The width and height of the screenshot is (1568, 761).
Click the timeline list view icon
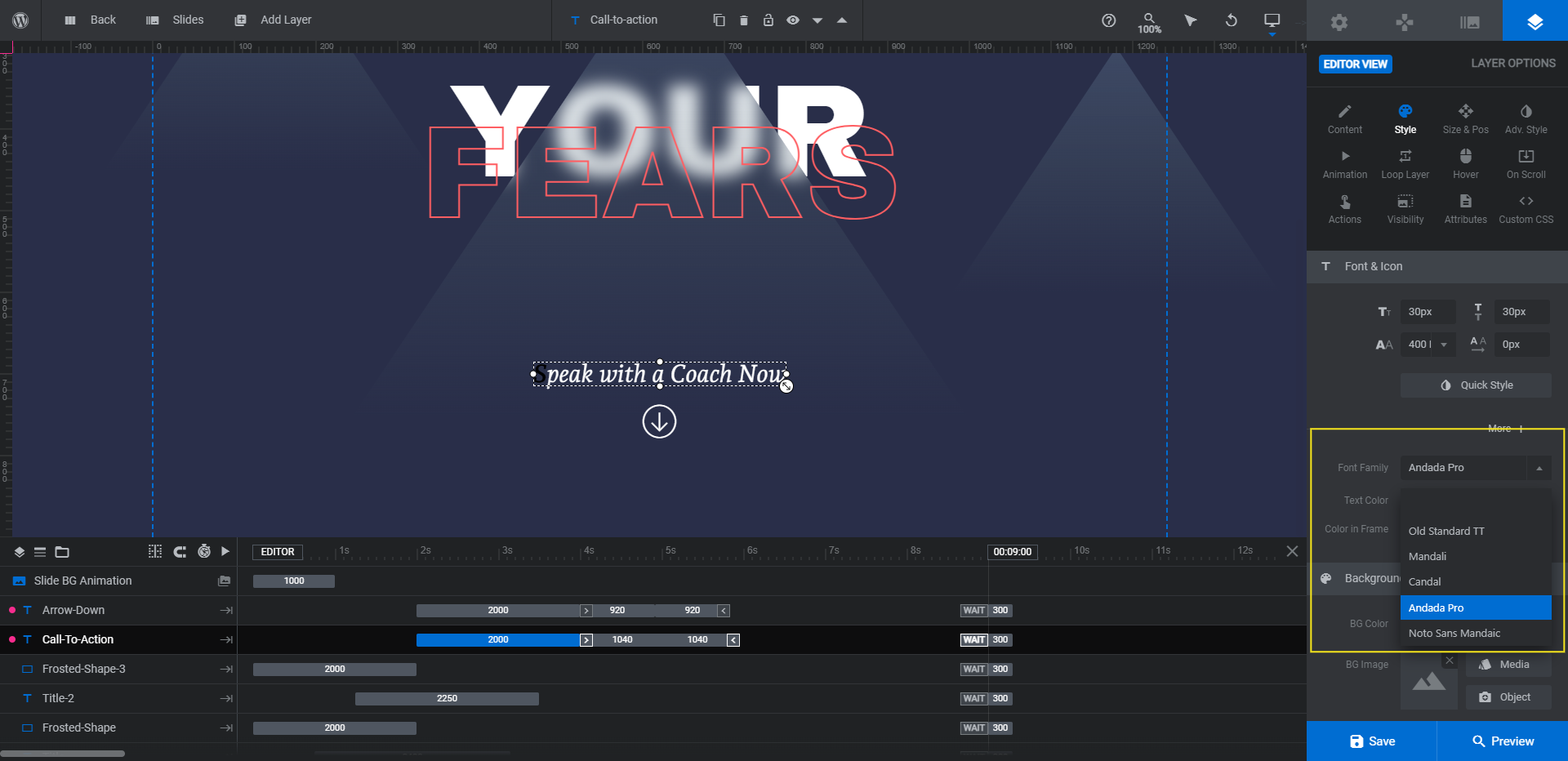point(40,552)
